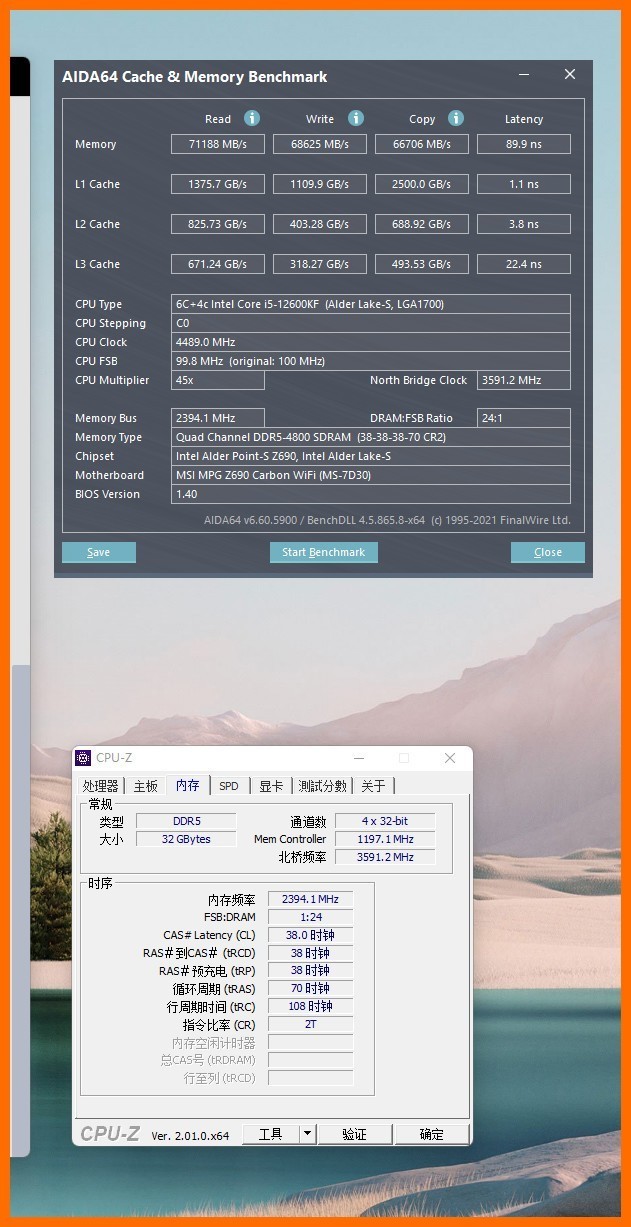The image size is (631, 1227).
Task: Click the Read info icon
Action: pos(252,118)
